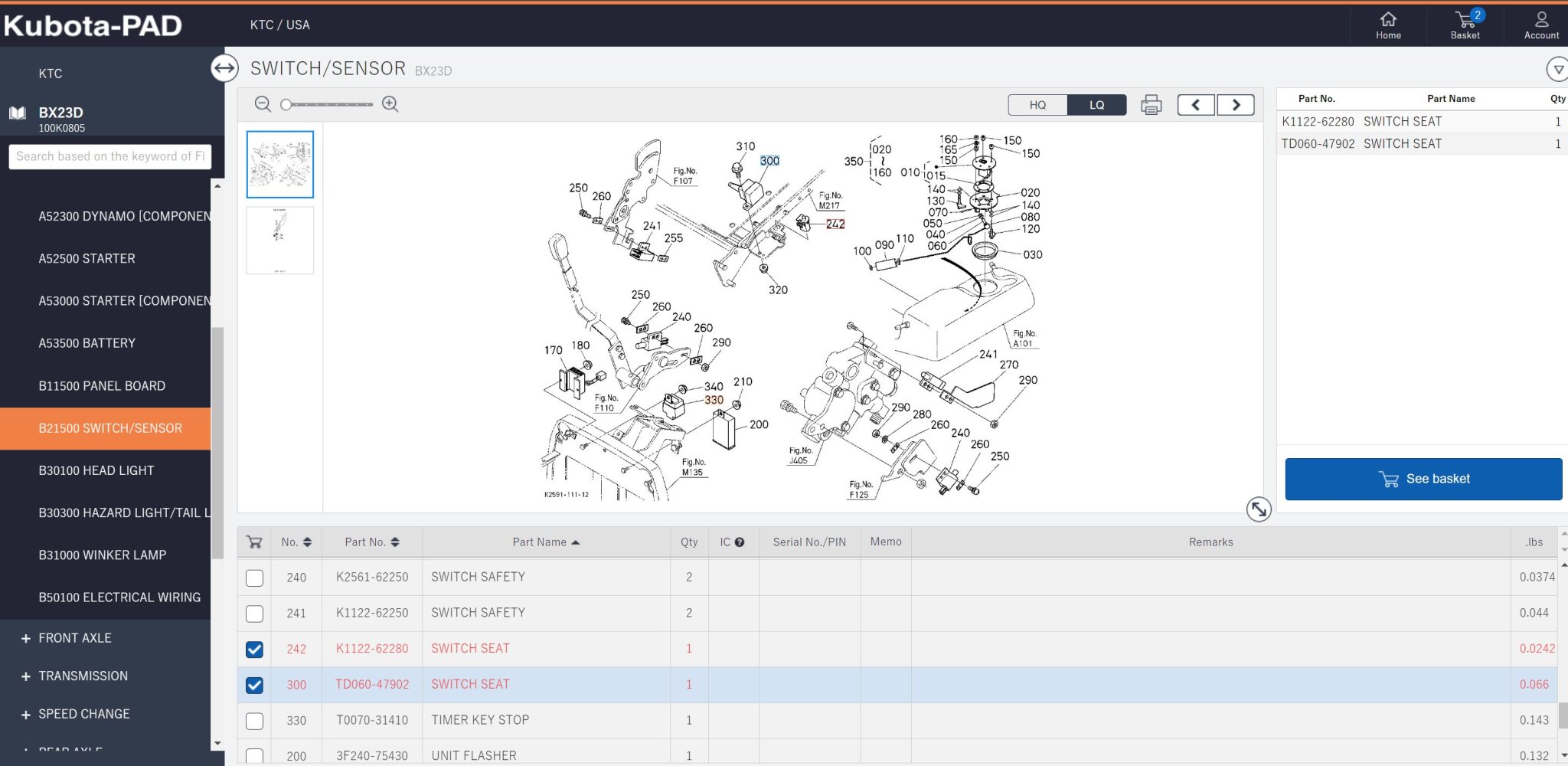Check the box for part 241 K1122-62250
The image size is (1568, 766).
[254, 614]
